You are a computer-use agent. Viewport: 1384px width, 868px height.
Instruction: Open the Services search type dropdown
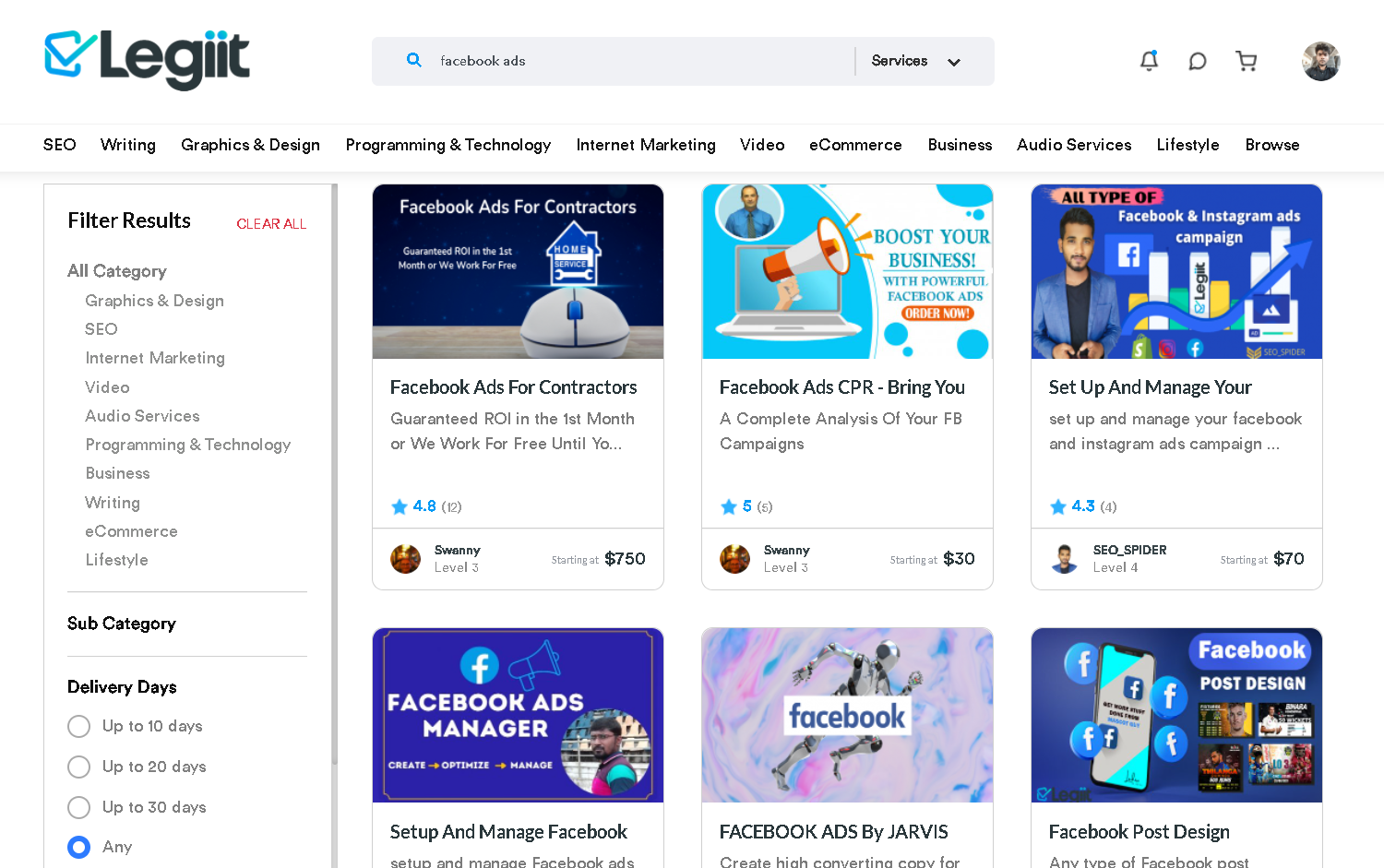916,61
